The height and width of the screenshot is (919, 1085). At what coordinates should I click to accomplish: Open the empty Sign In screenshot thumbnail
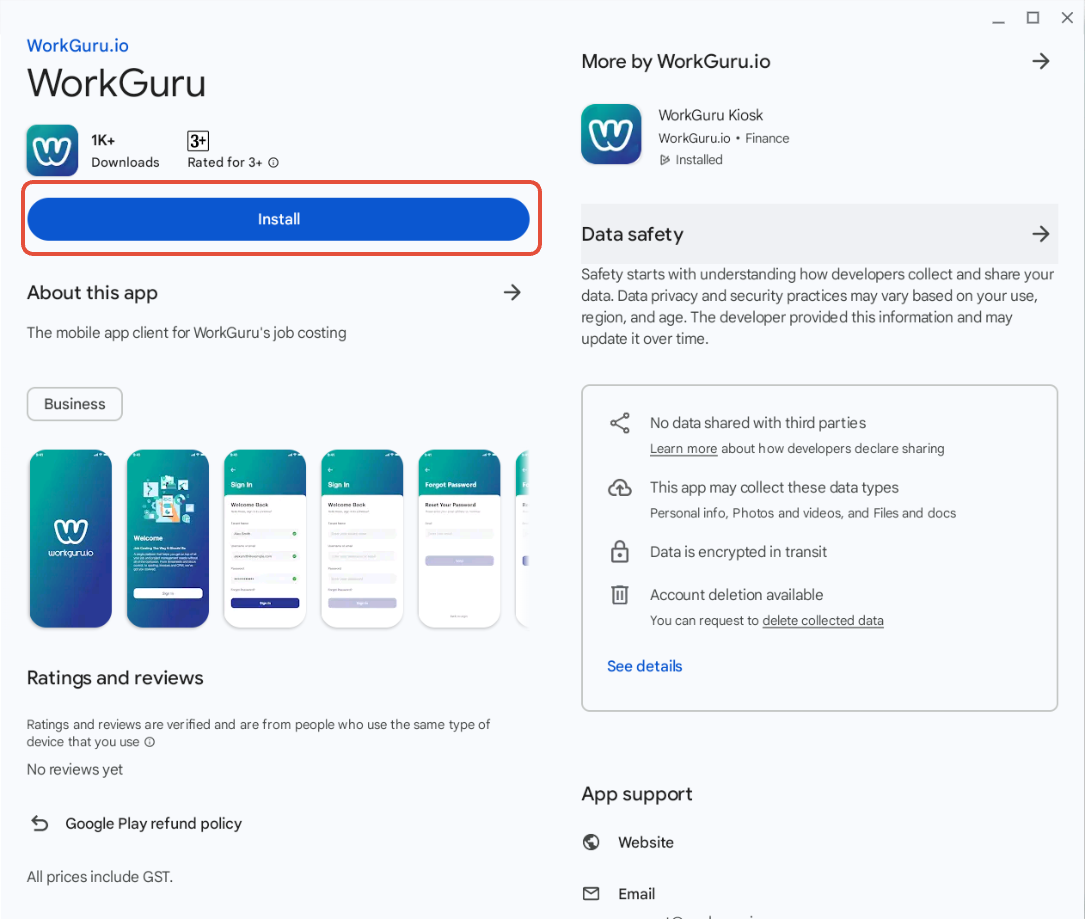point(362,539)
